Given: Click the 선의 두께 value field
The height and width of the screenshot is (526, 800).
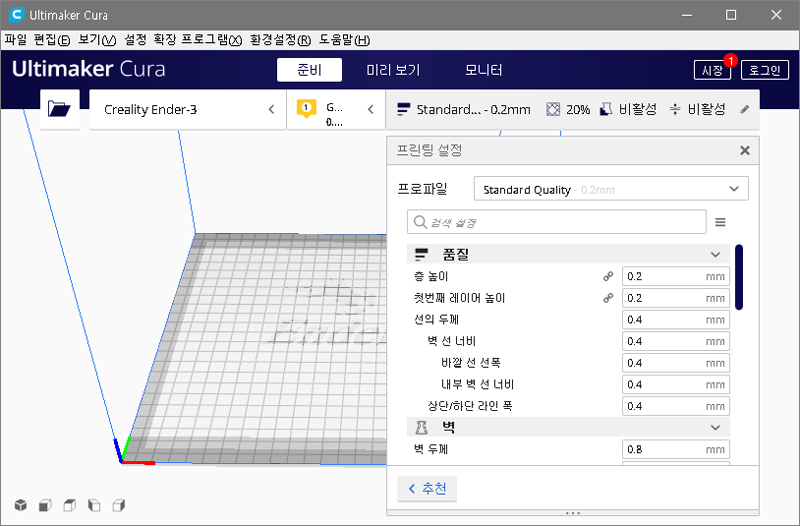Looking at the screenshot, I should (676, 320).
